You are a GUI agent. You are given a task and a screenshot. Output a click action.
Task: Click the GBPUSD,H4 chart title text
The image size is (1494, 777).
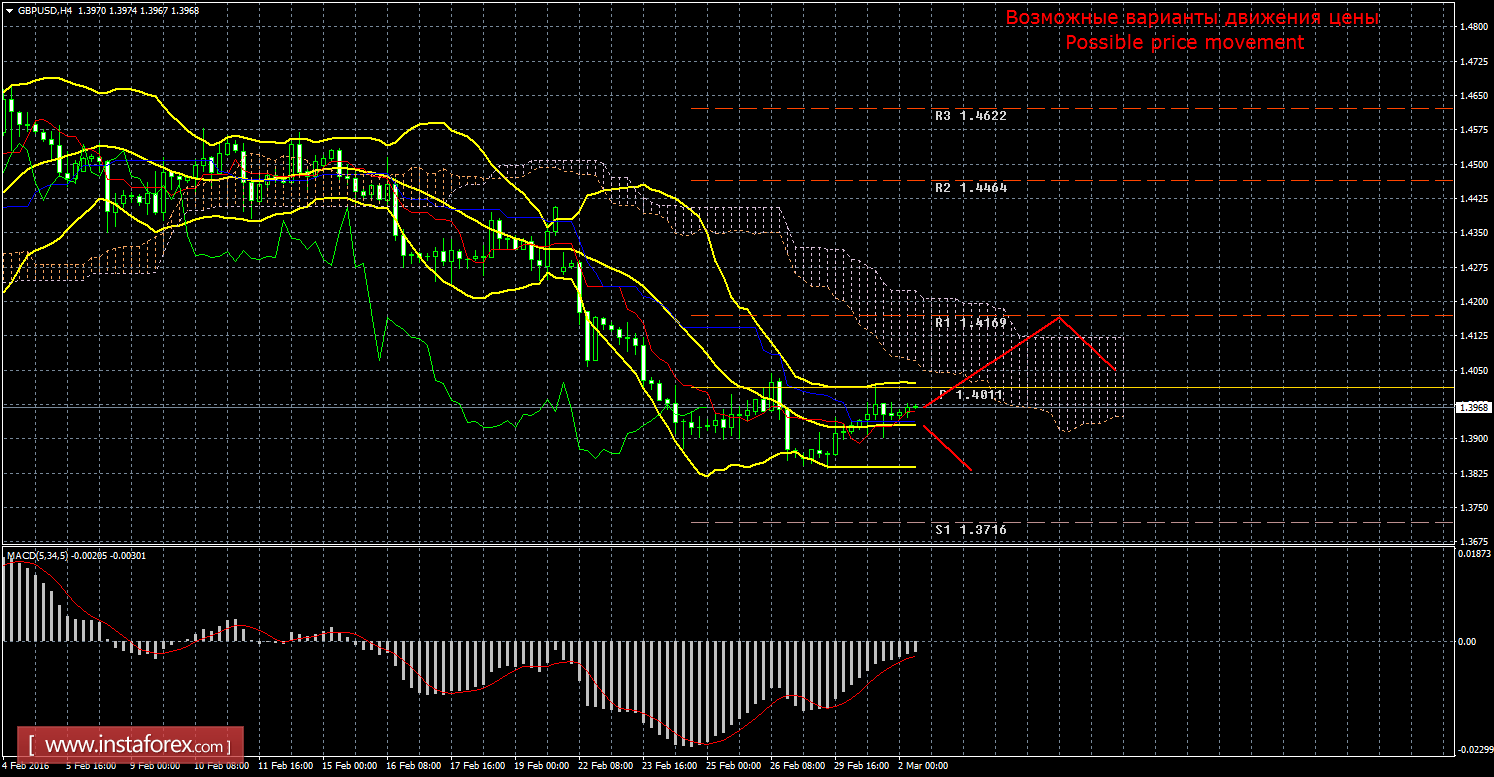pos(43,10)
